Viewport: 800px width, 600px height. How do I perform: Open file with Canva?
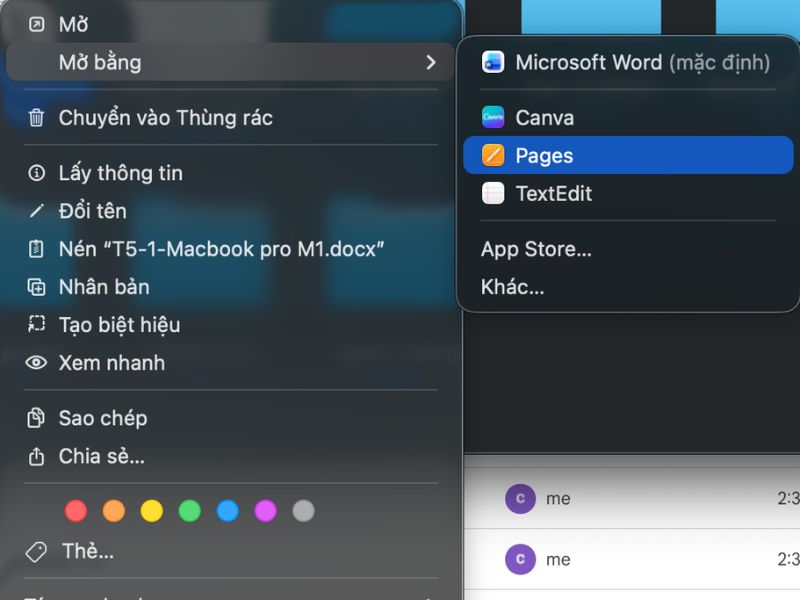click(628, 117)
